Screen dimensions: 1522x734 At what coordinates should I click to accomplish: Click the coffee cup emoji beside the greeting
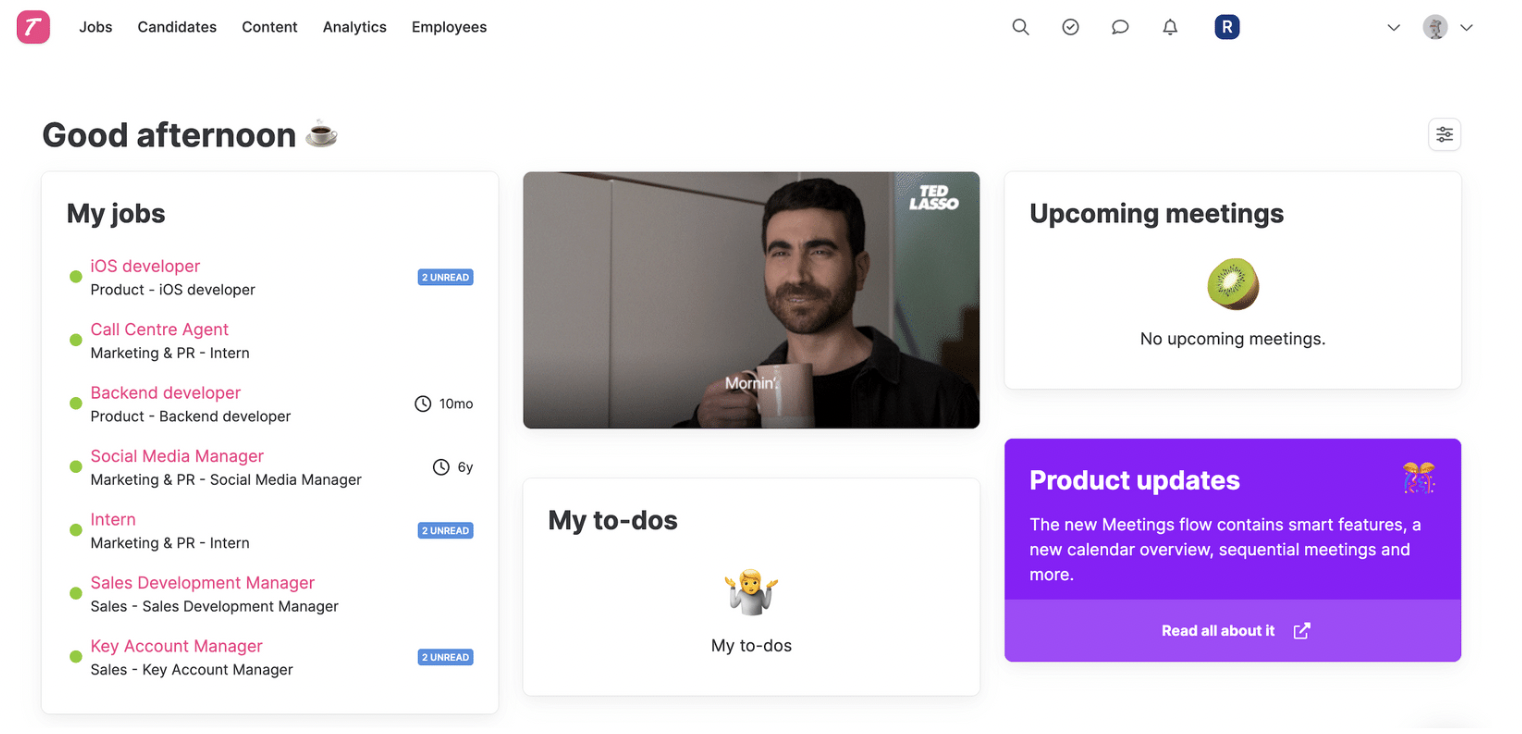pos(322,133)
